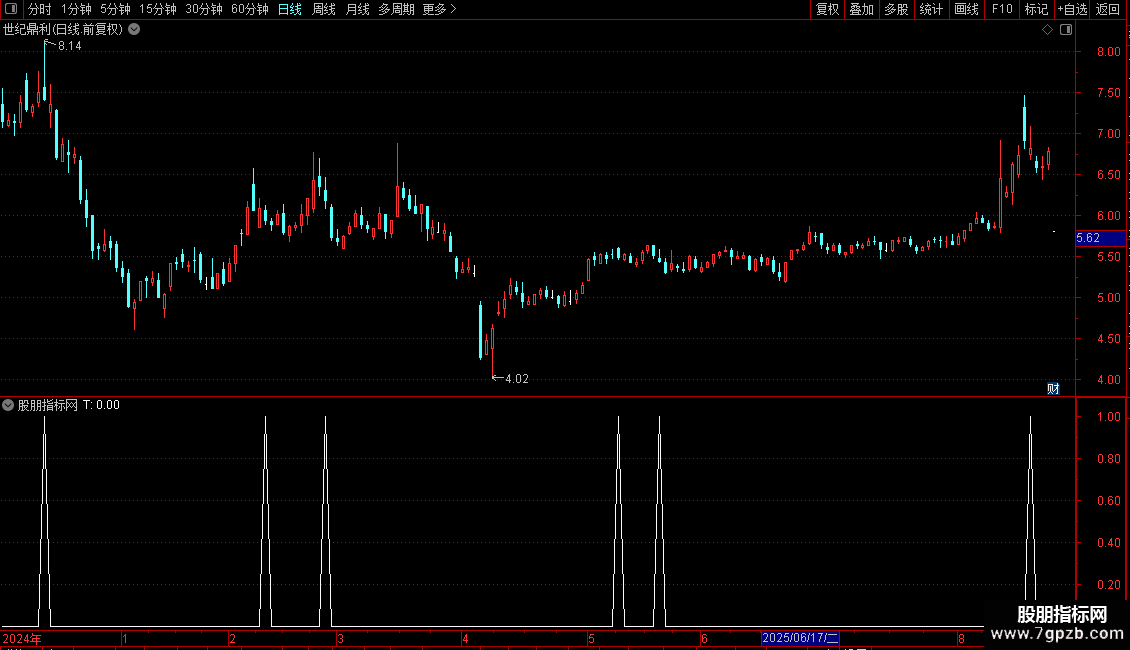The width and height of the screenshot is (1130, 650).
Task: Expand the 世纪鼎利 chart title dropdown
Action: [134, 30]
